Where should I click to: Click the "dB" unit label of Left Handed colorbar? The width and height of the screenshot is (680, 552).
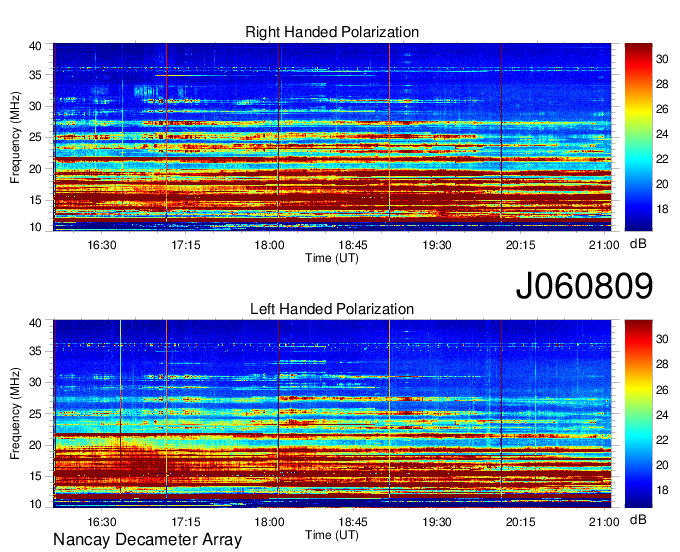point(638,519)
